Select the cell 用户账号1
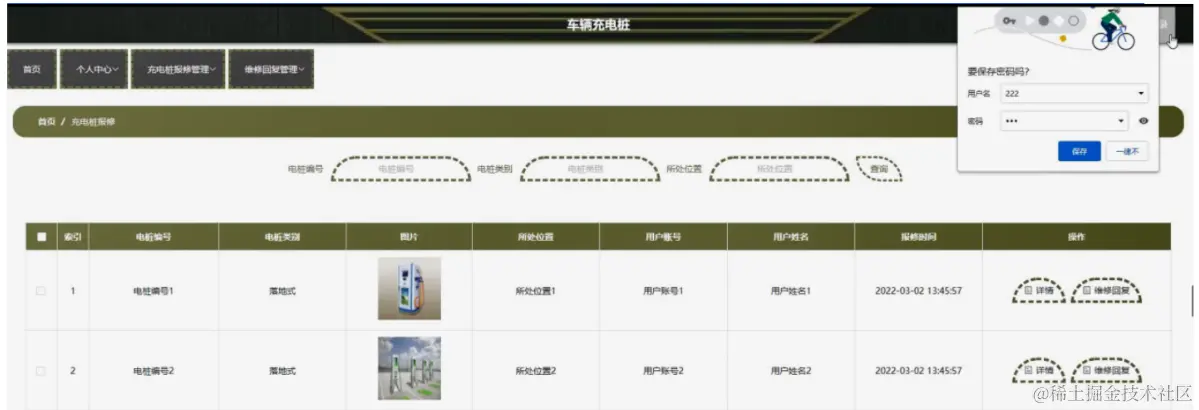The width and height of the screenshot is (1199, 410). tap(663, 291)
